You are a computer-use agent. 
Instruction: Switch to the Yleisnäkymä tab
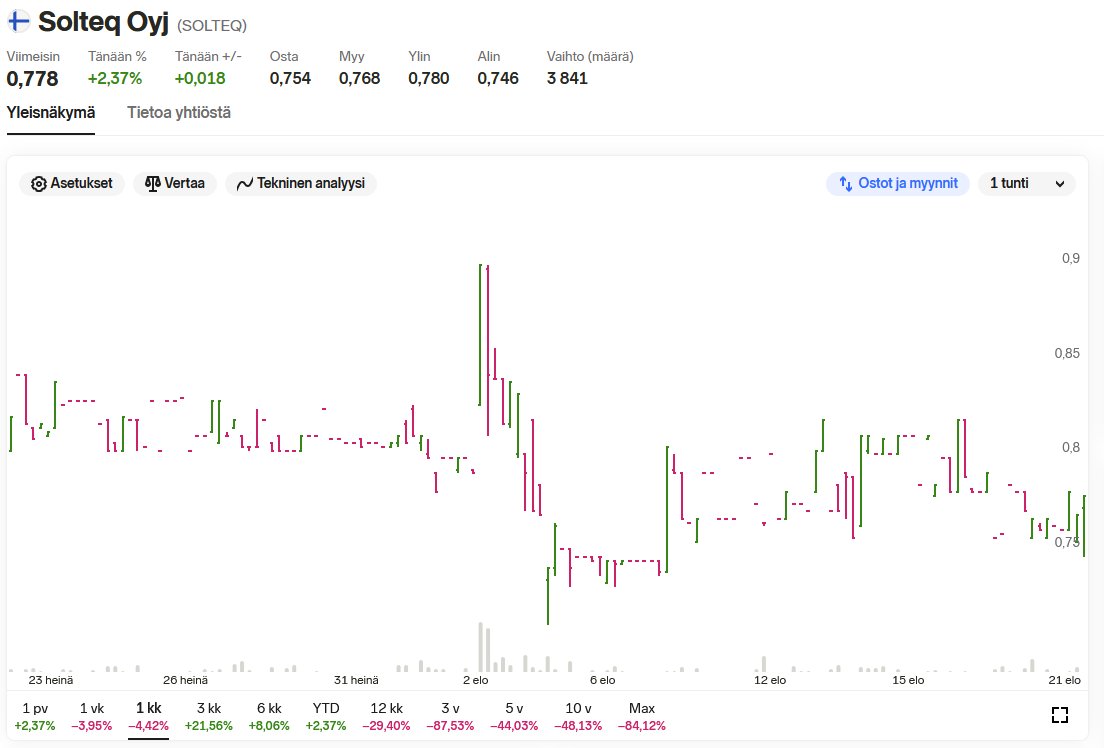click(x=51, y=113)
